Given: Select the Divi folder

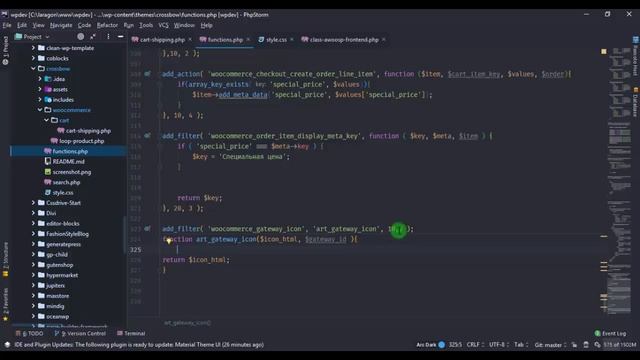Looking at the screenshot, I should pos(51,213).
